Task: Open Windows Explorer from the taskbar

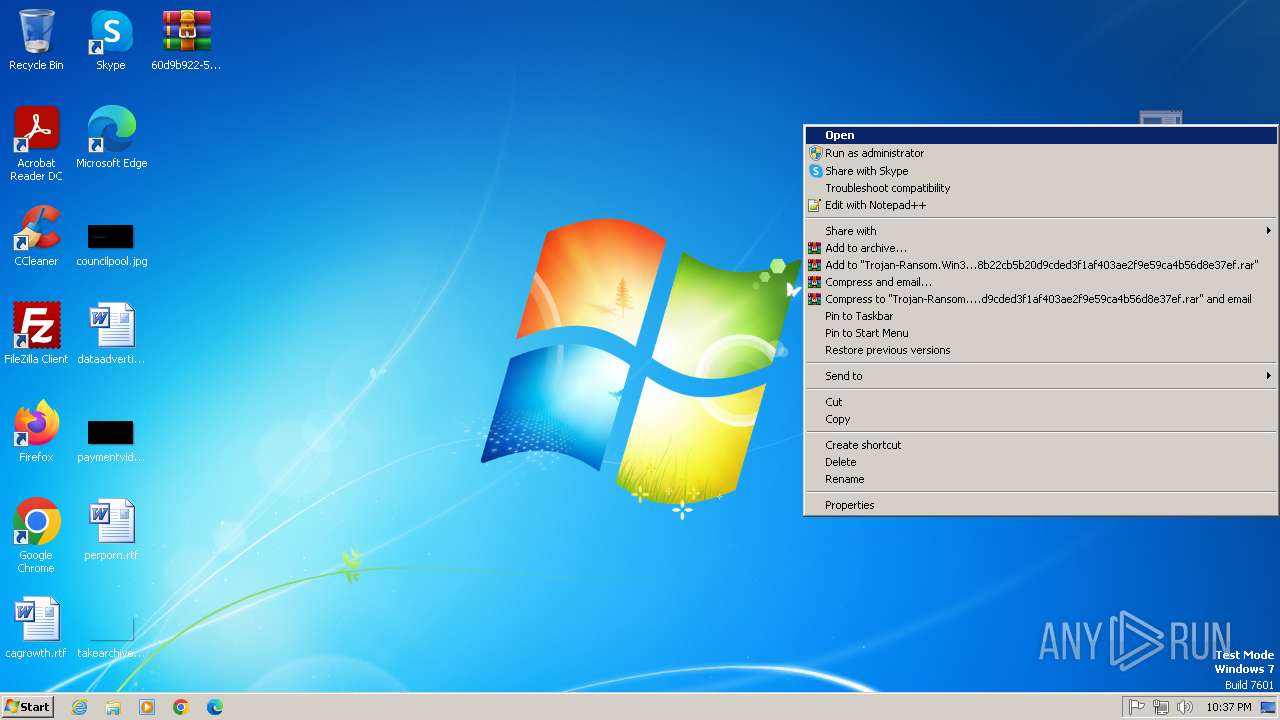Action: click(113, 707)
